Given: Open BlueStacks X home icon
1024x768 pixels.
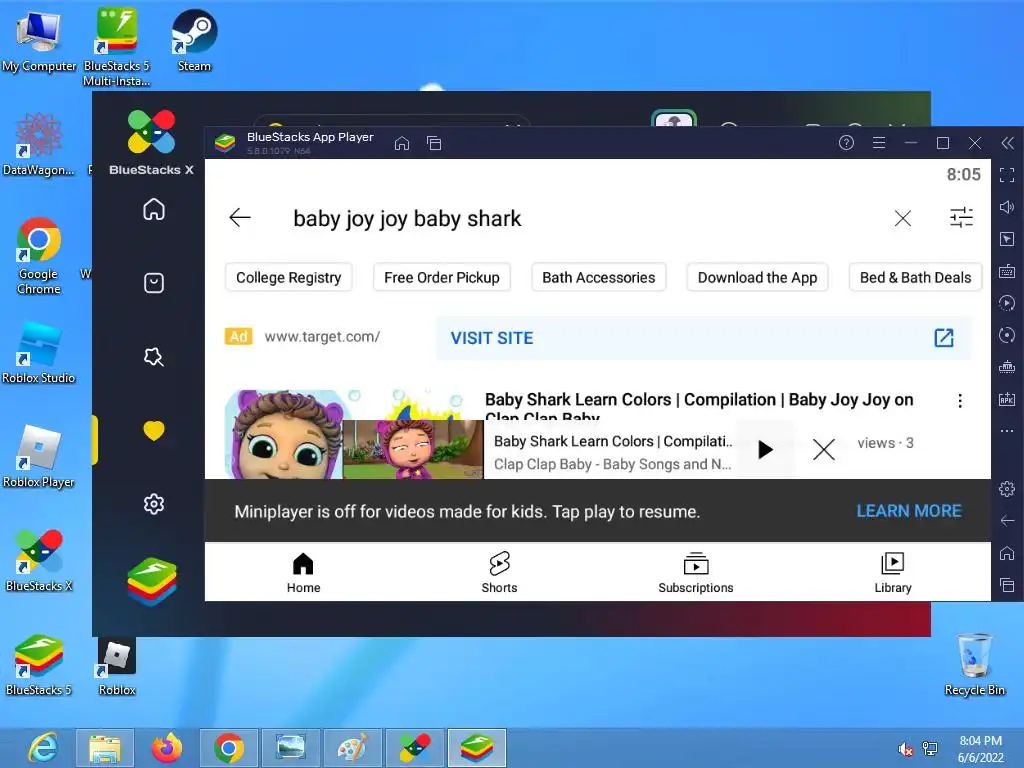Looking at the screenshot, I should pos(154,209).
